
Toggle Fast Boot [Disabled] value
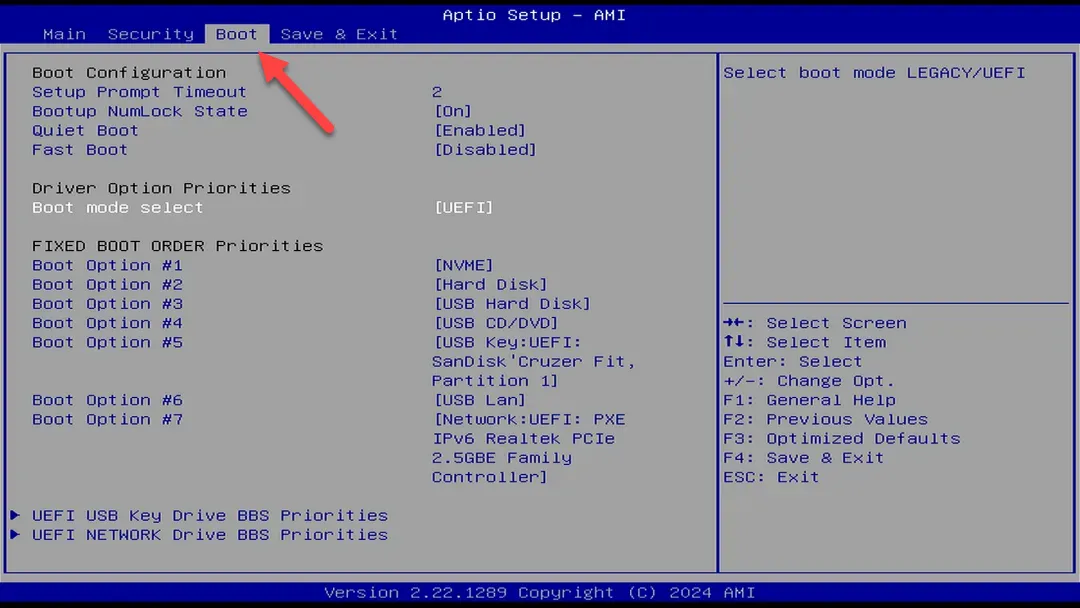(x=485, y=149)
